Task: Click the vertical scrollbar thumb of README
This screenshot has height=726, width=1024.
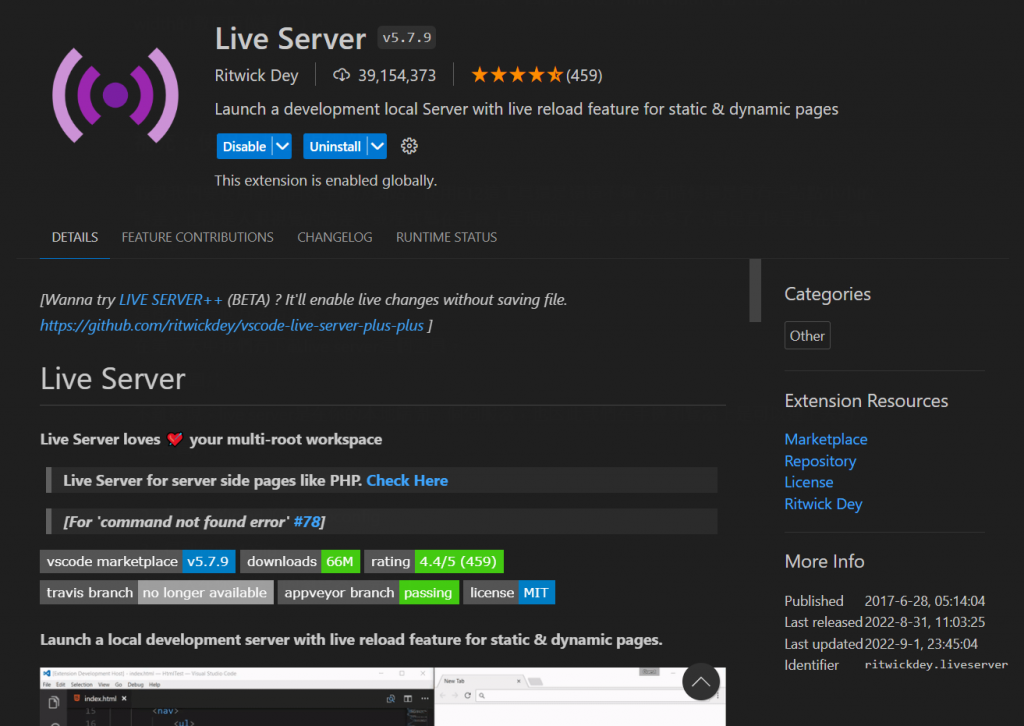Action: (755, 291)
